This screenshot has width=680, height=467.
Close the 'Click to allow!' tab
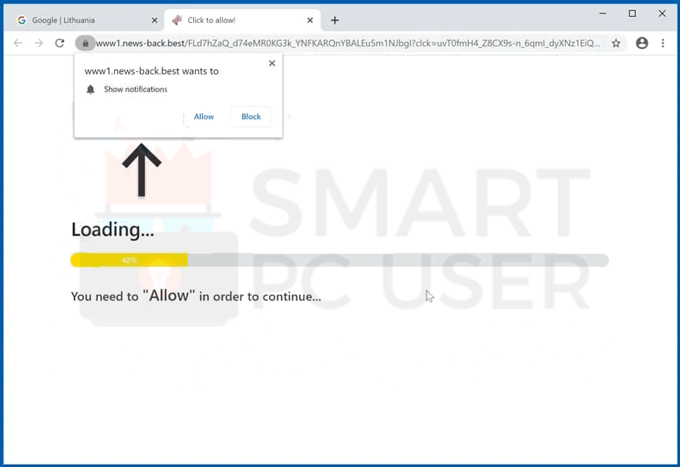pyautogui.click(x=310, y=20)
